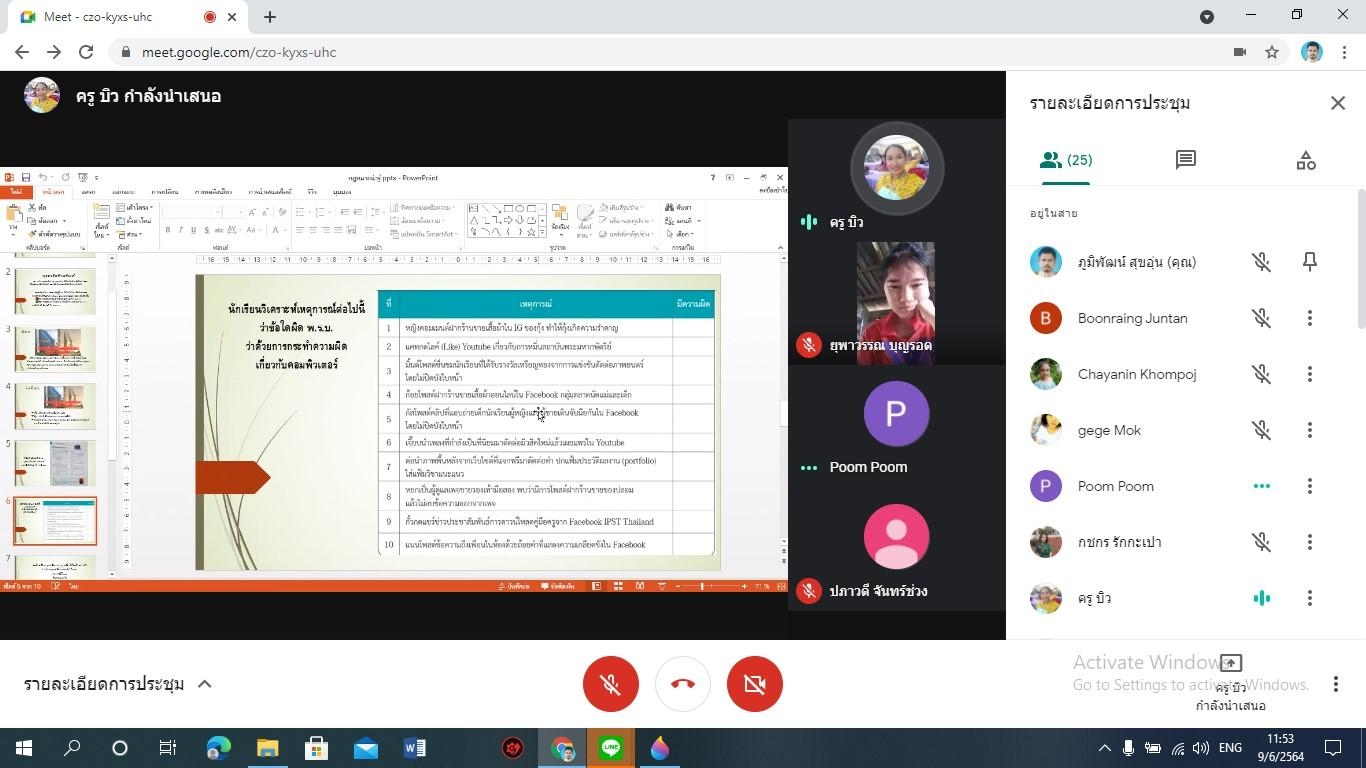Screen dimensions: 1366x768
Task: Click the presentation screen icon above ครู บิว
Action: [x=1231, y=663]
